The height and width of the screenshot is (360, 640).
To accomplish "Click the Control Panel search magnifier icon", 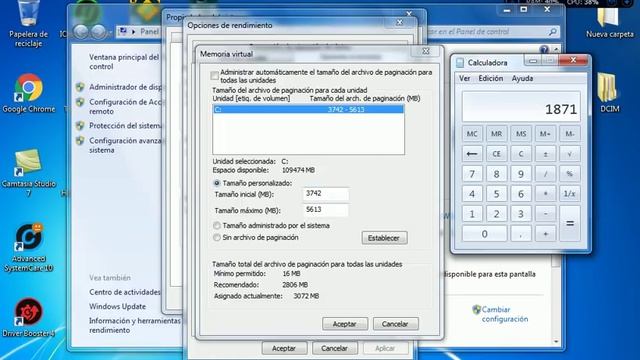I will (x=552, y=31).
